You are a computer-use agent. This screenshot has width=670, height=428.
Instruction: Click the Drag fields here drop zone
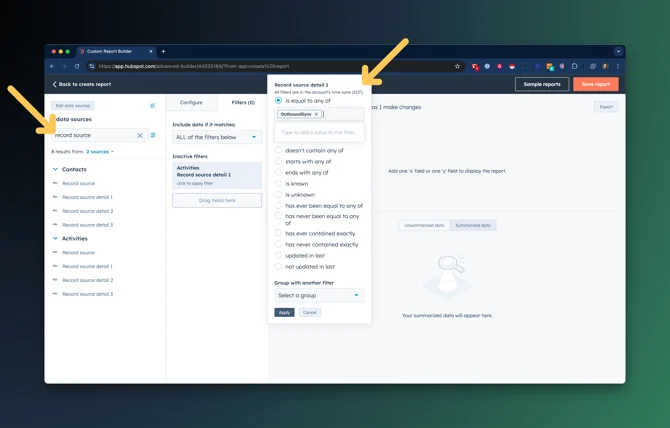[x=217, y=200]
